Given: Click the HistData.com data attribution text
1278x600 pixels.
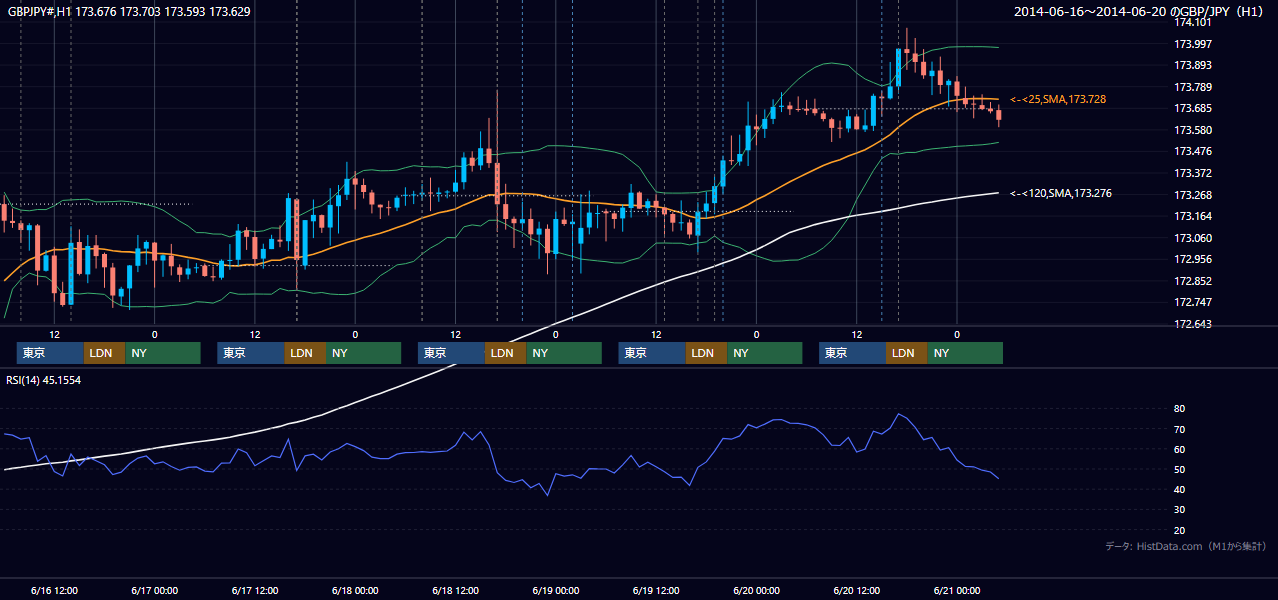Looking at the screenshot, I should click(1185, 546).
